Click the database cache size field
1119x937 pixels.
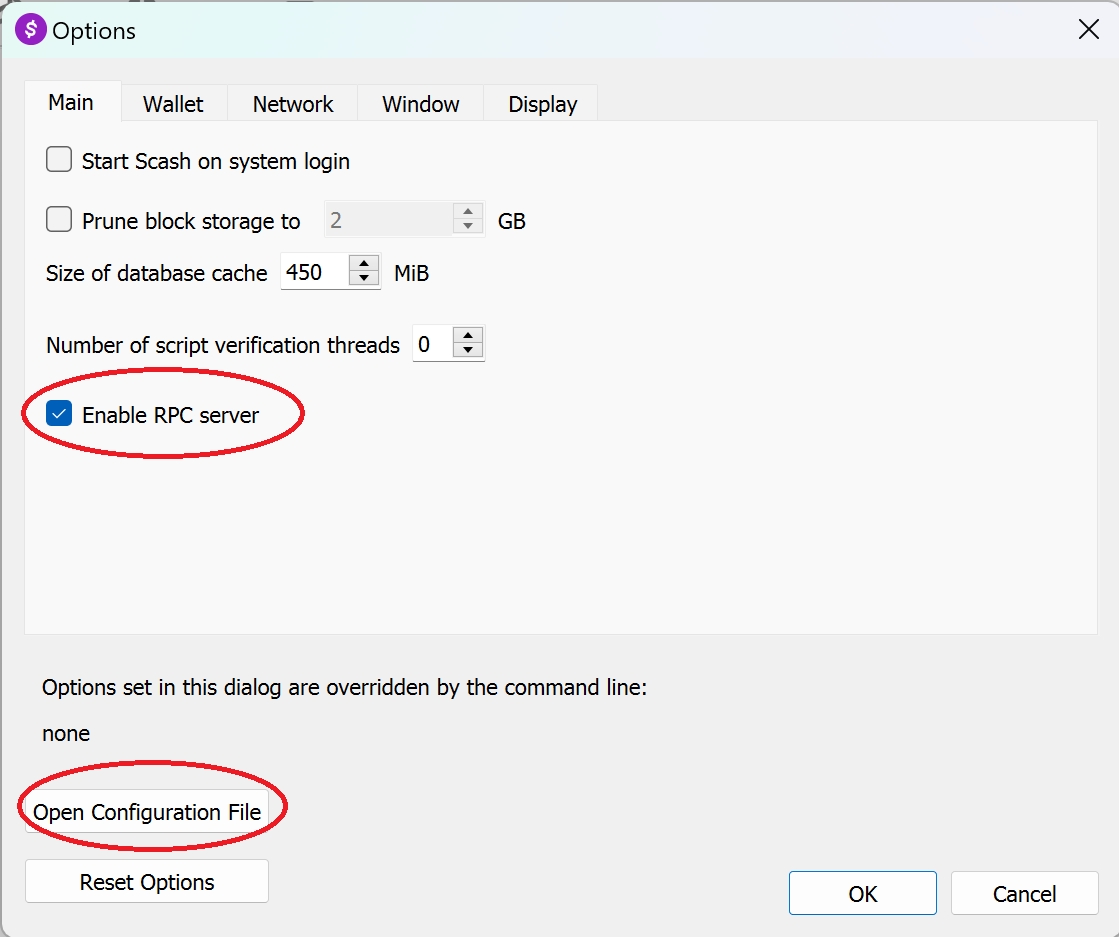(315, 272)
